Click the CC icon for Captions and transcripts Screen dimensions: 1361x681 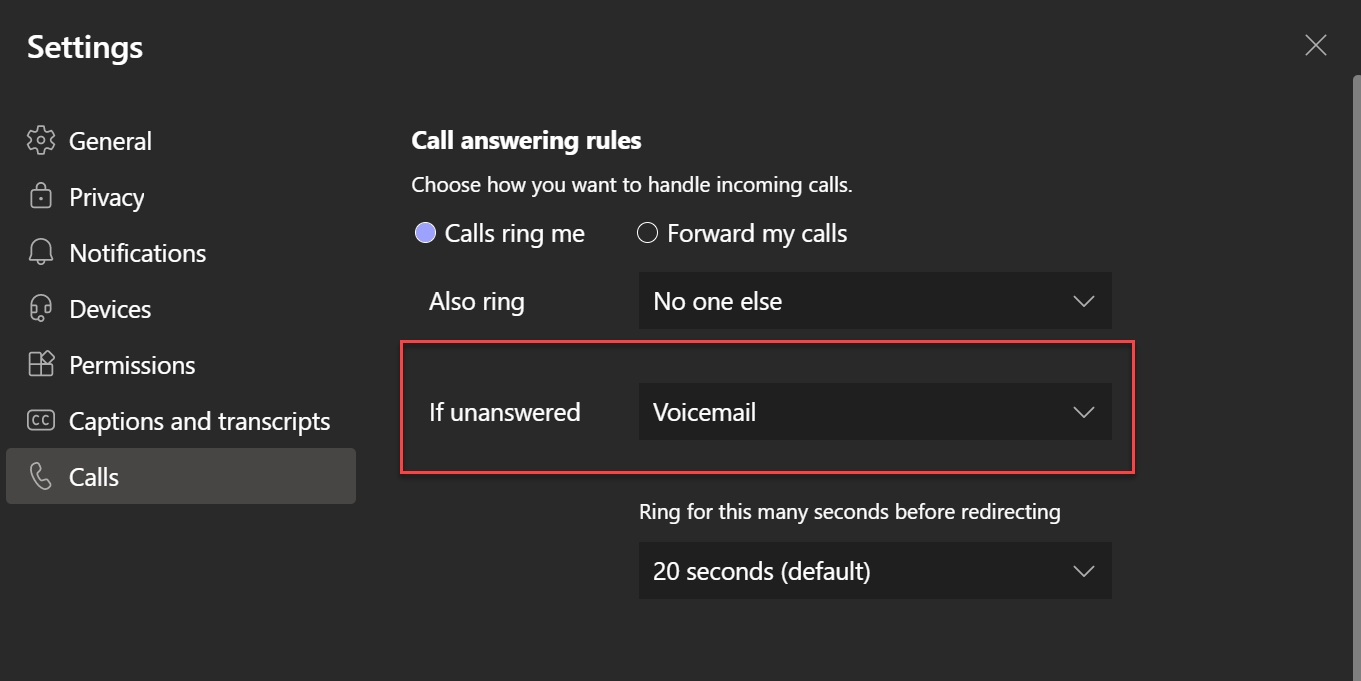pos(40,420)
